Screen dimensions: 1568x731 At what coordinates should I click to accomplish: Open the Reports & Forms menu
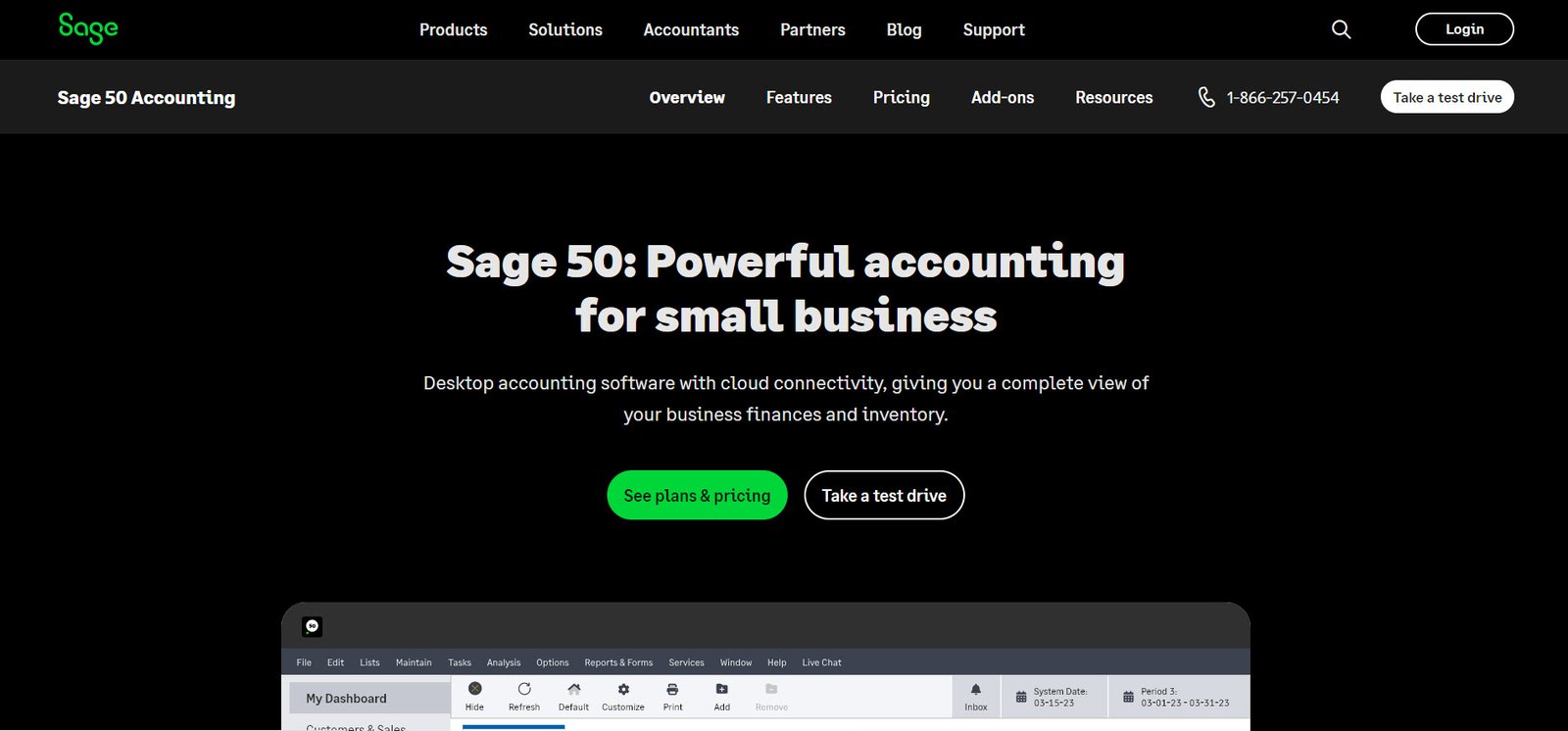pos(618,662)
